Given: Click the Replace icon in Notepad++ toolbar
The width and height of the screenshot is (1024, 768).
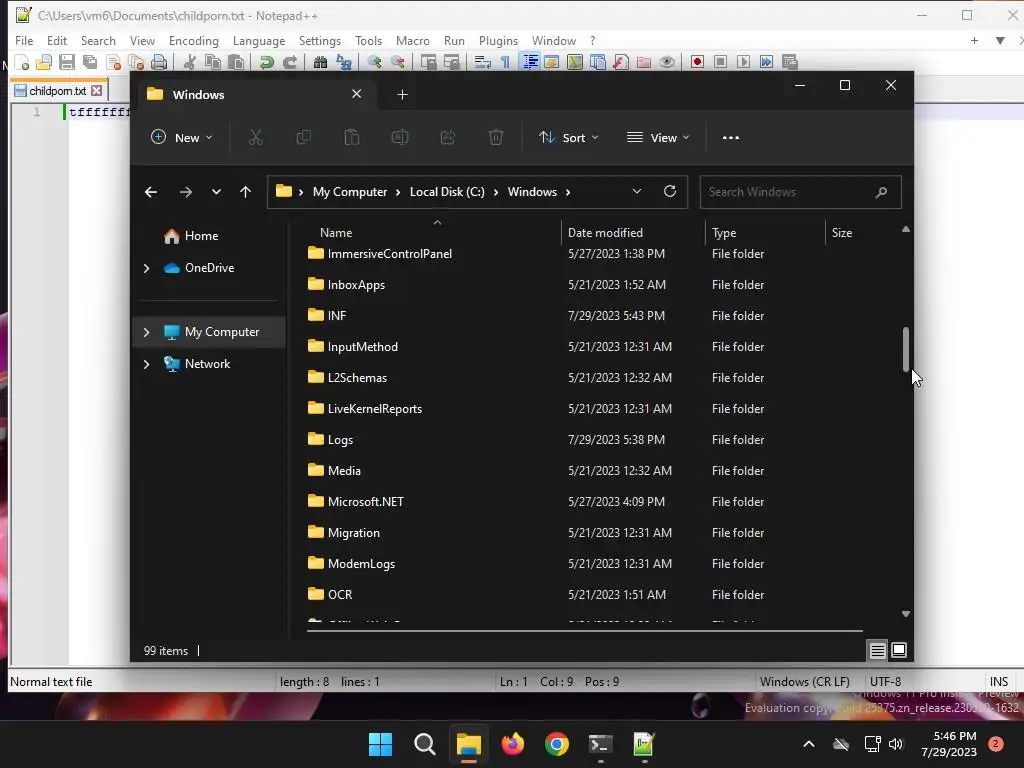Looking at the screenshot, I should point(344,62).
